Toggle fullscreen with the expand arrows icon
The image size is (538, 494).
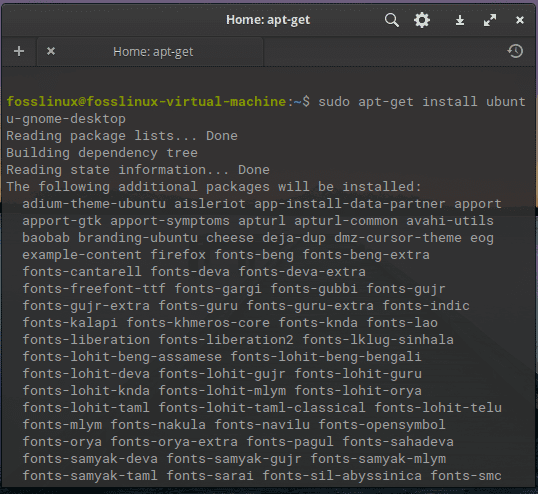(490, 20)
